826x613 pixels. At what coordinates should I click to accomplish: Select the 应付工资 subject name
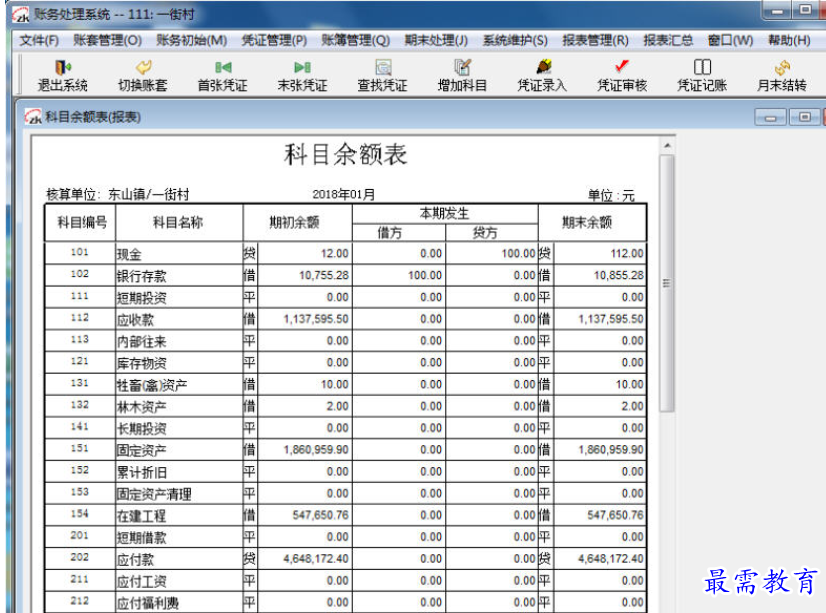pos(142,581)
